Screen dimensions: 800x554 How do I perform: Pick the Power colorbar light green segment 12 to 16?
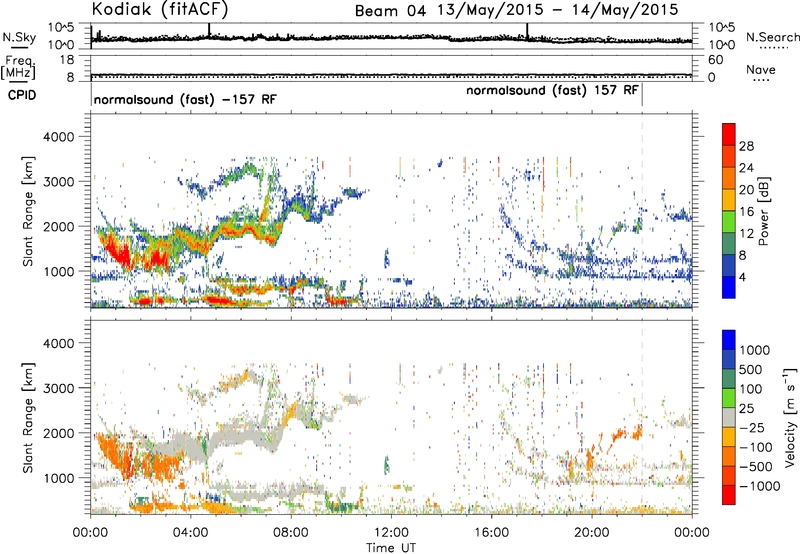(729, 222)
